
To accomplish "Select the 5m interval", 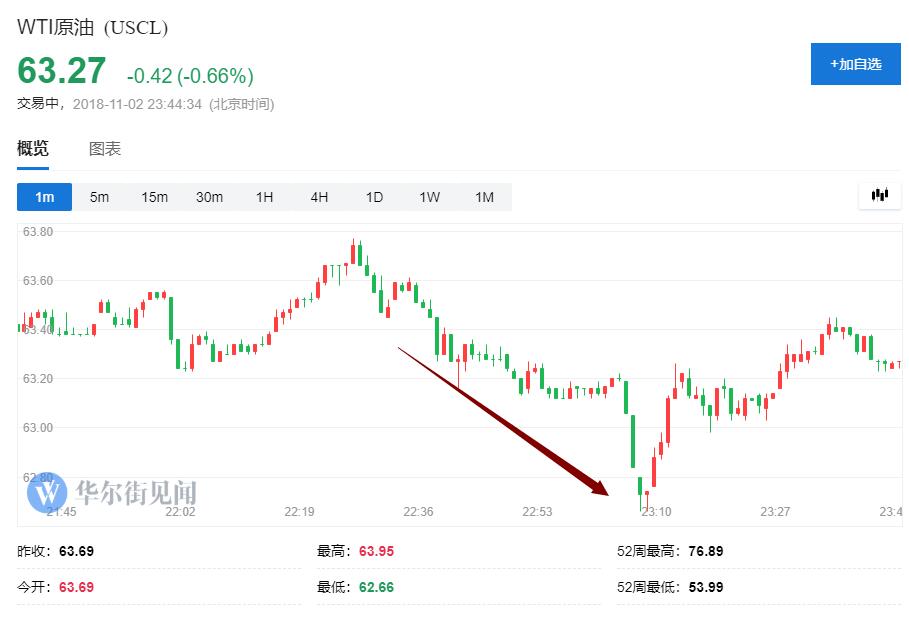I will (99, 197).
